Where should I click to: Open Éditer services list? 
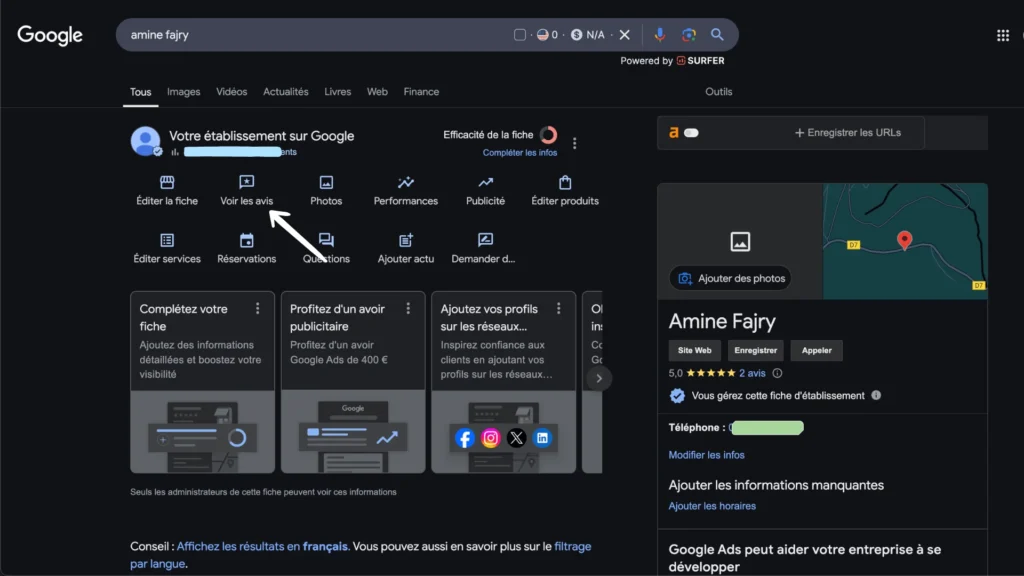pos(167,248)
